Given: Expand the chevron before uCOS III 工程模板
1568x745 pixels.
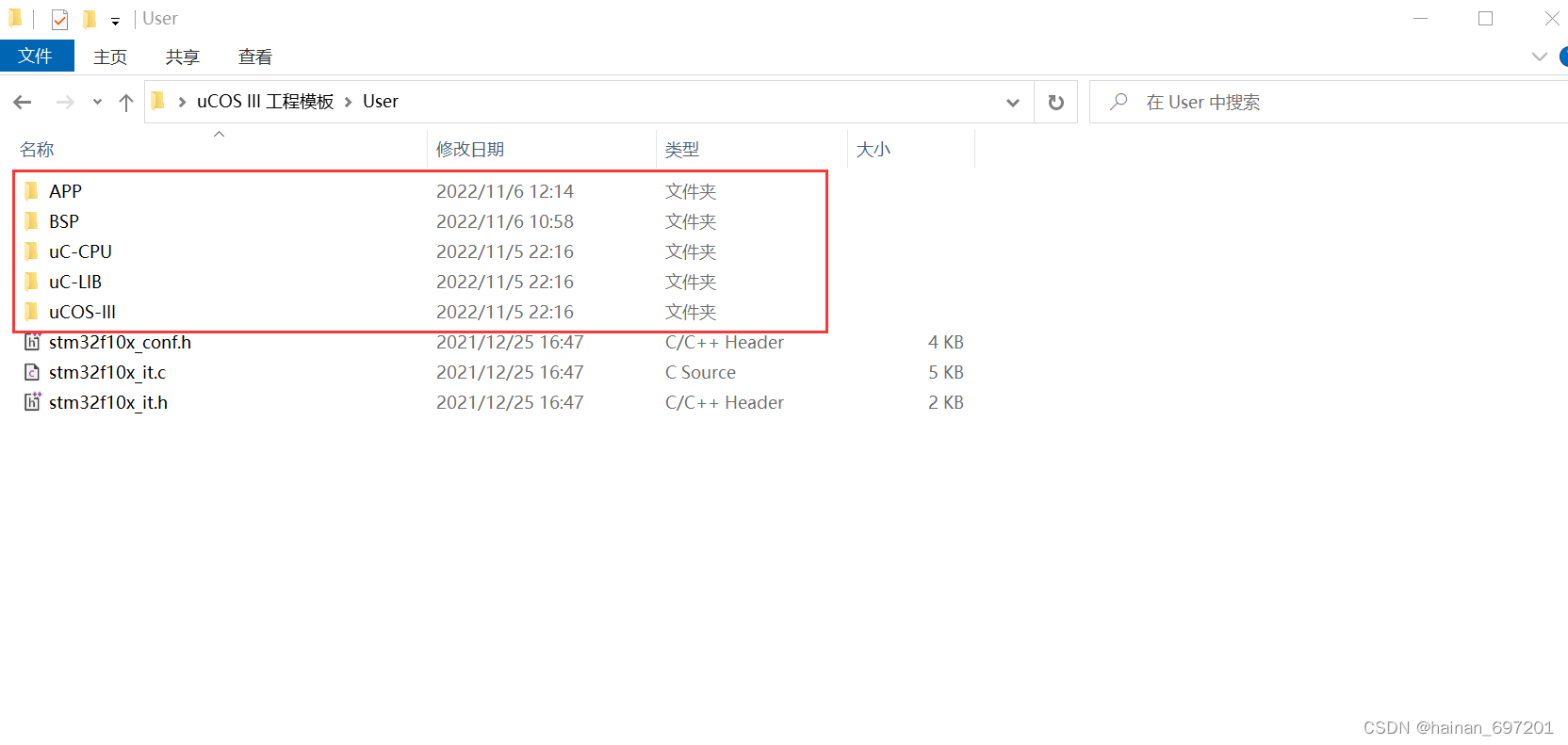Looking at the screenshot, I should (182, 102).
